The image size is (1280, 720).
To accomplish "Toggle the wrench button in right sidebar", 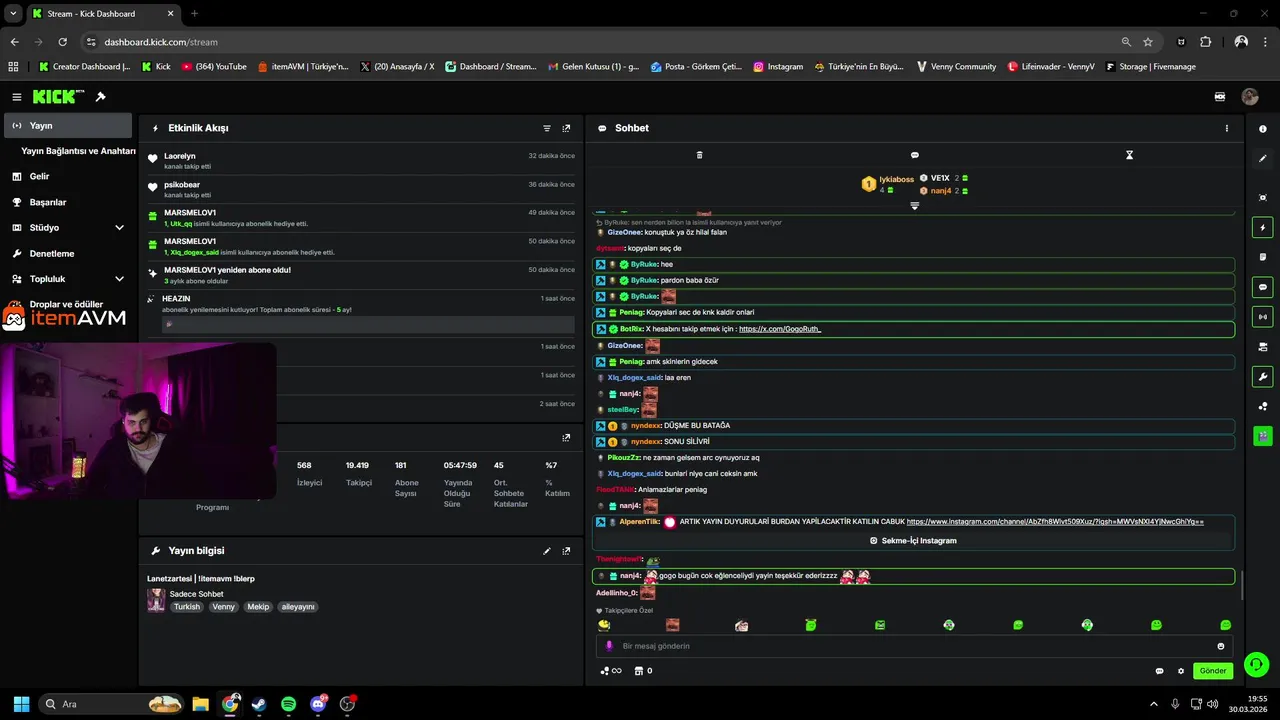I will [x=1263, y=377].
